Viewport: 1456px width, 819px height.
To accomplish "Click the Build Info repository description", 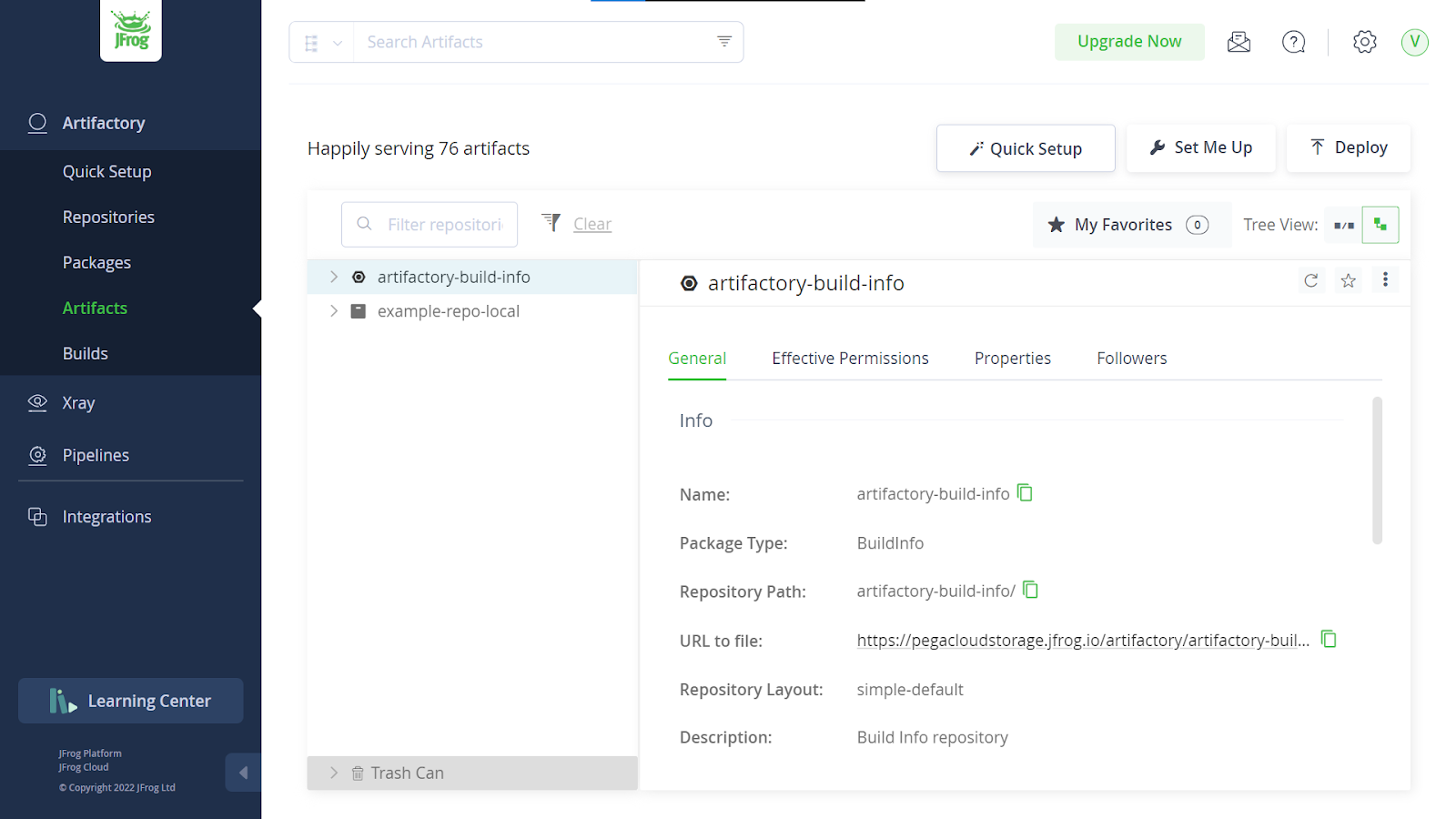I will [932, 738].
